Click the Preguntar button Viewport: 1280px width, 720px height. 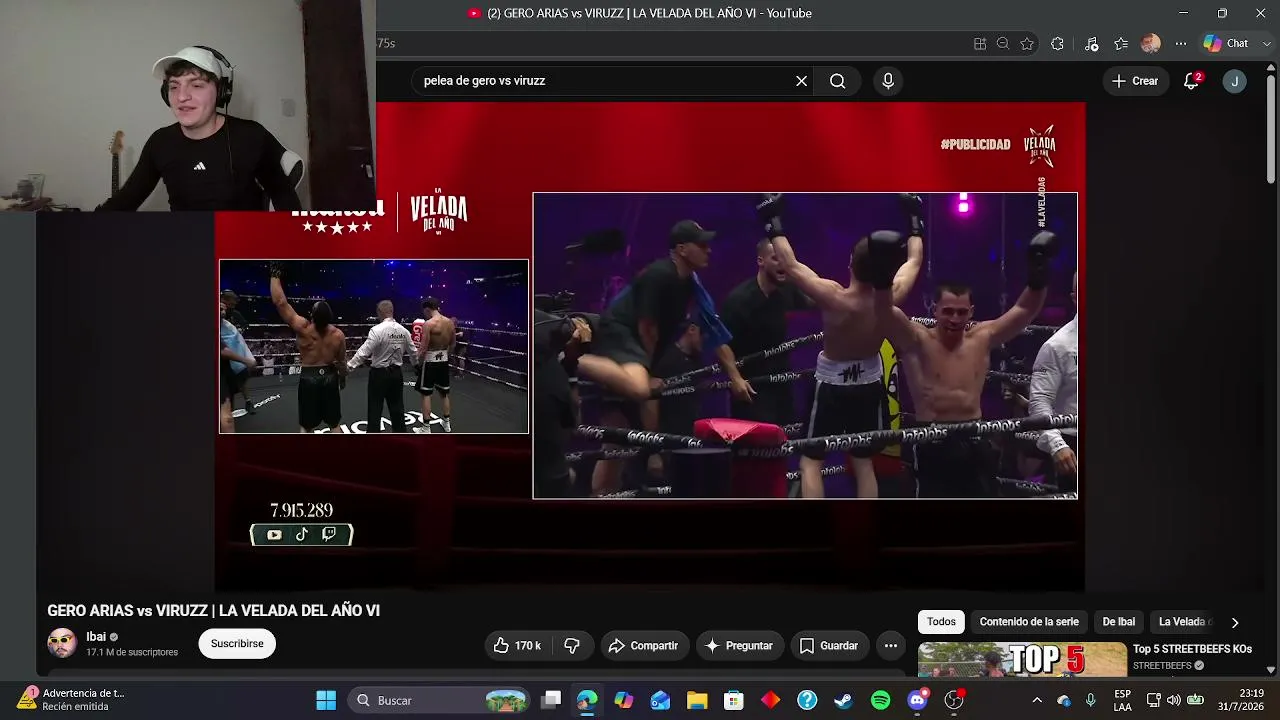click(739, 646)
